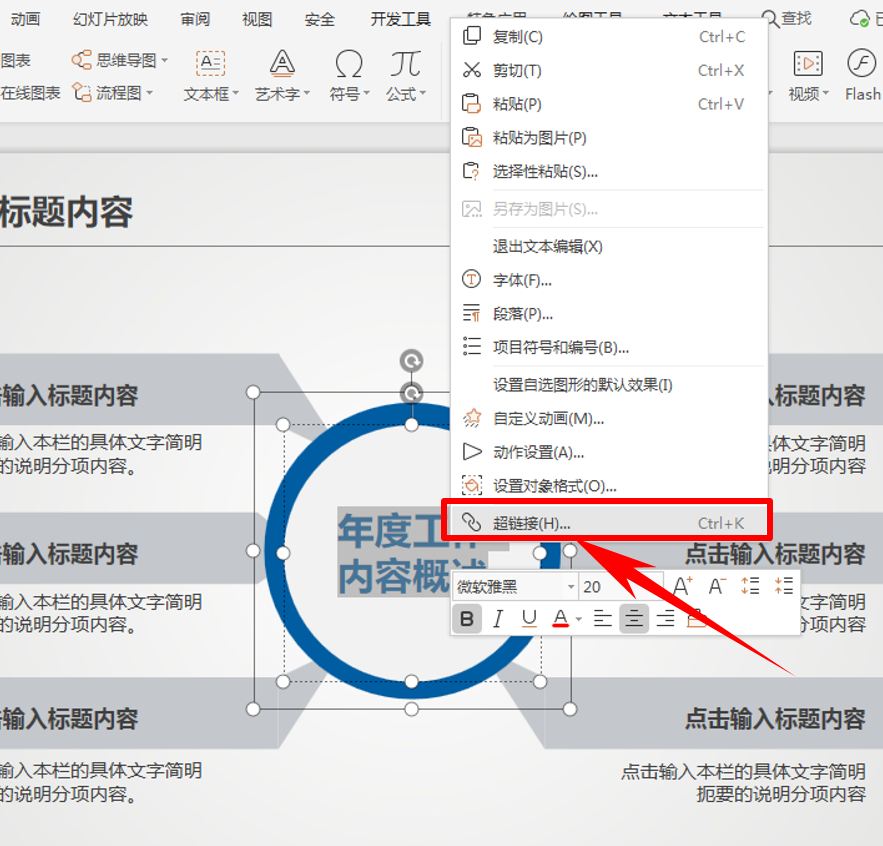
Task: Align text left in mini toolbar
Action: pos(603,618)
